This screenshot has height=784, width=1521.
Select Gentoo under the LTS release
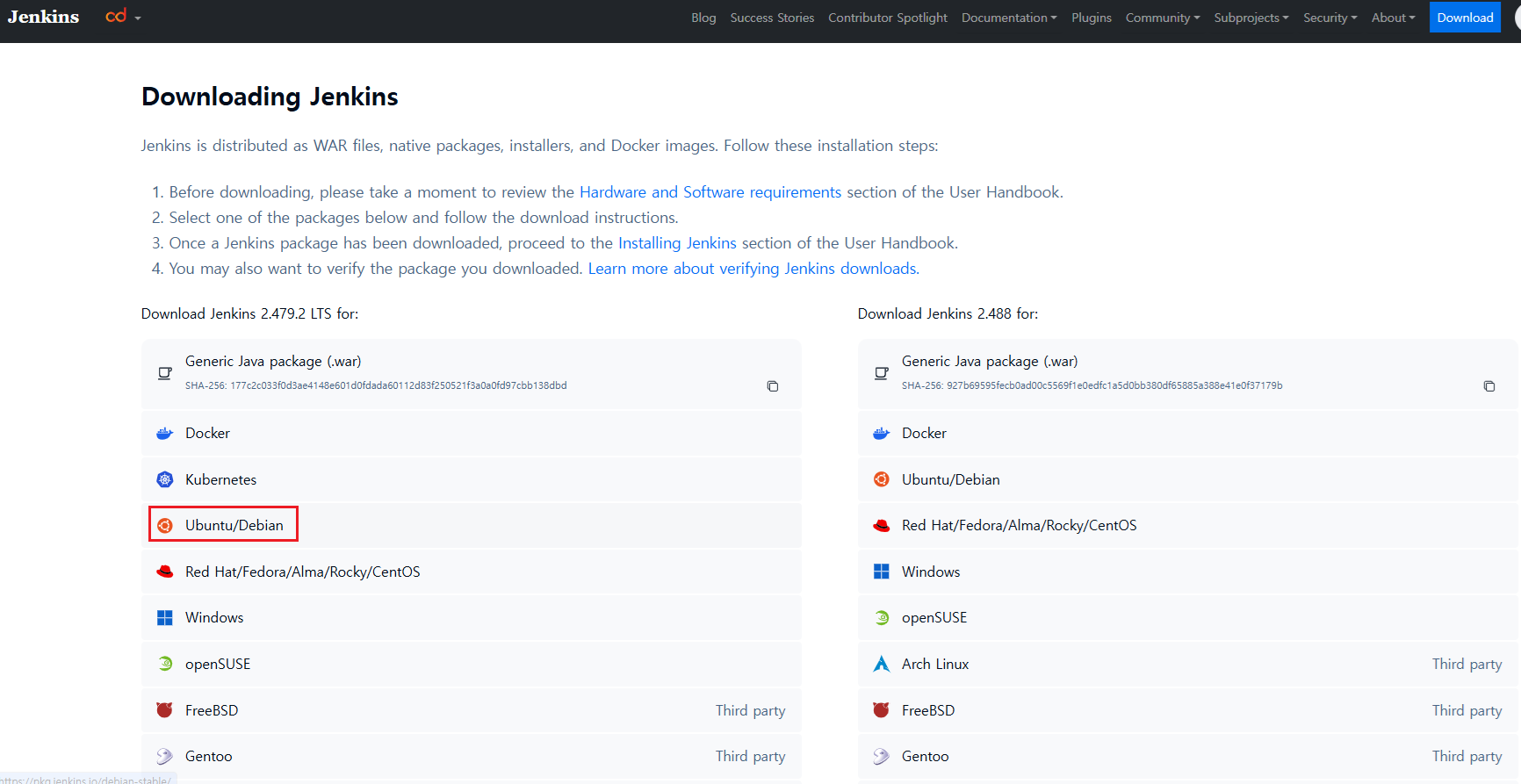(x=472, y=756)
